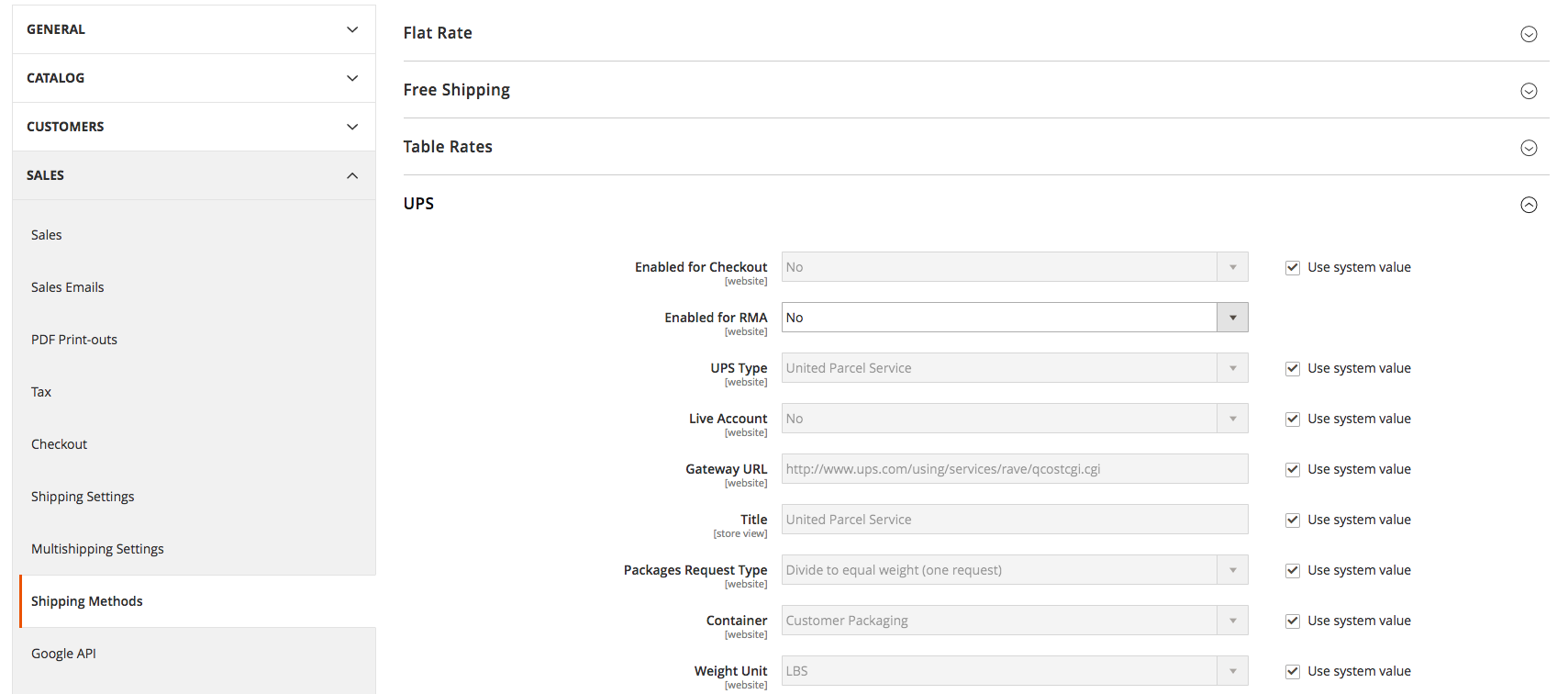Expand the GENERAL sidebar chevron

[352, 29]
